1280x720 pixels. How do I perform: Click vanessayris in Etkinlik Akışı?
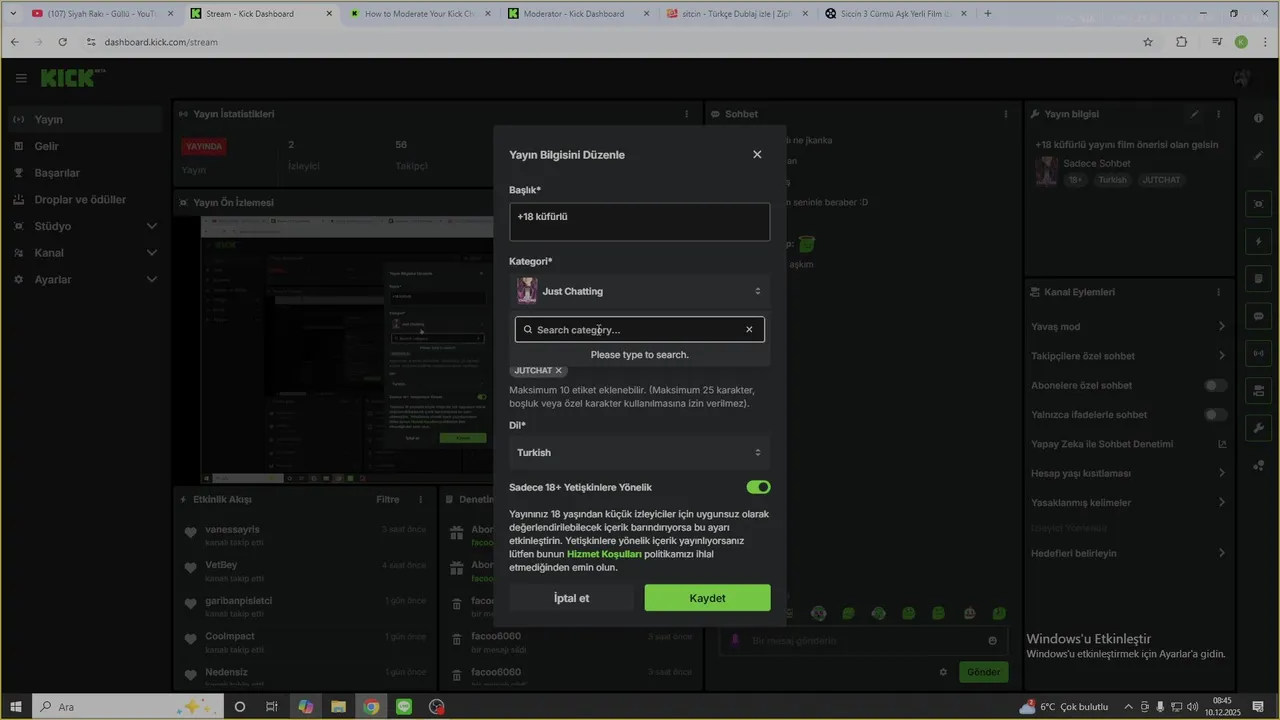232,529
